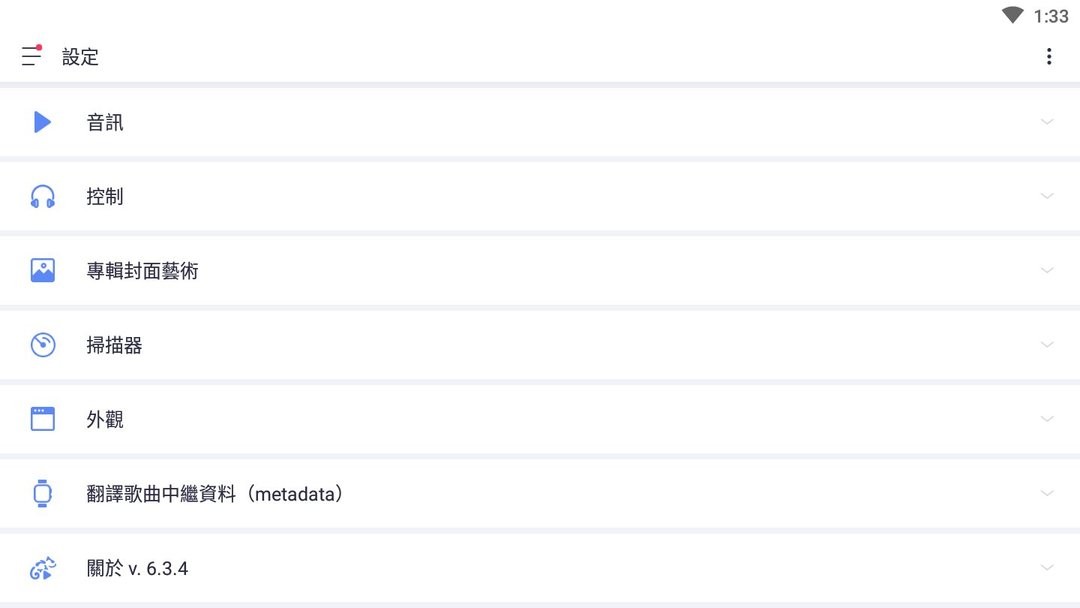Expand the 控制 section chevron
The image size is (1080, 608).
point(1047,196)
